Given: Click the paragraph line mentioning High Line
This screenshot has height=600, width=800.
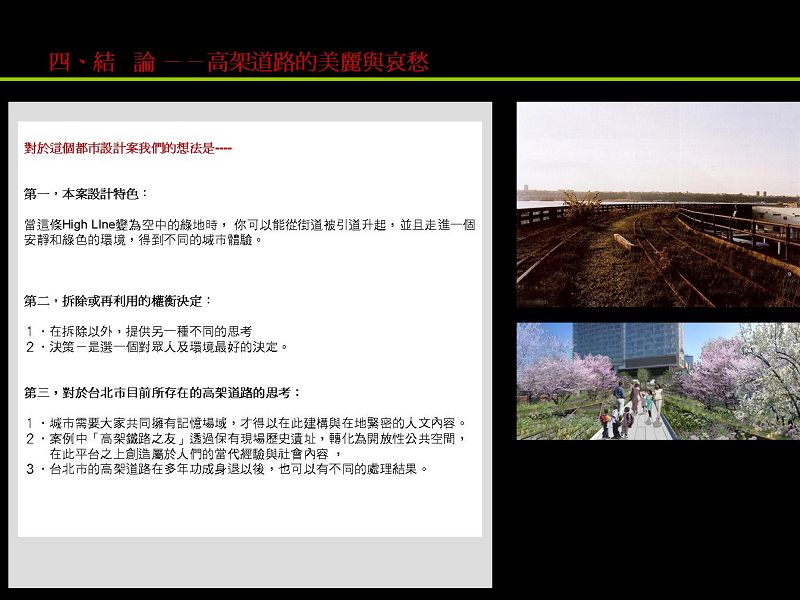Looking at the screenshot, I should [249, 225].
